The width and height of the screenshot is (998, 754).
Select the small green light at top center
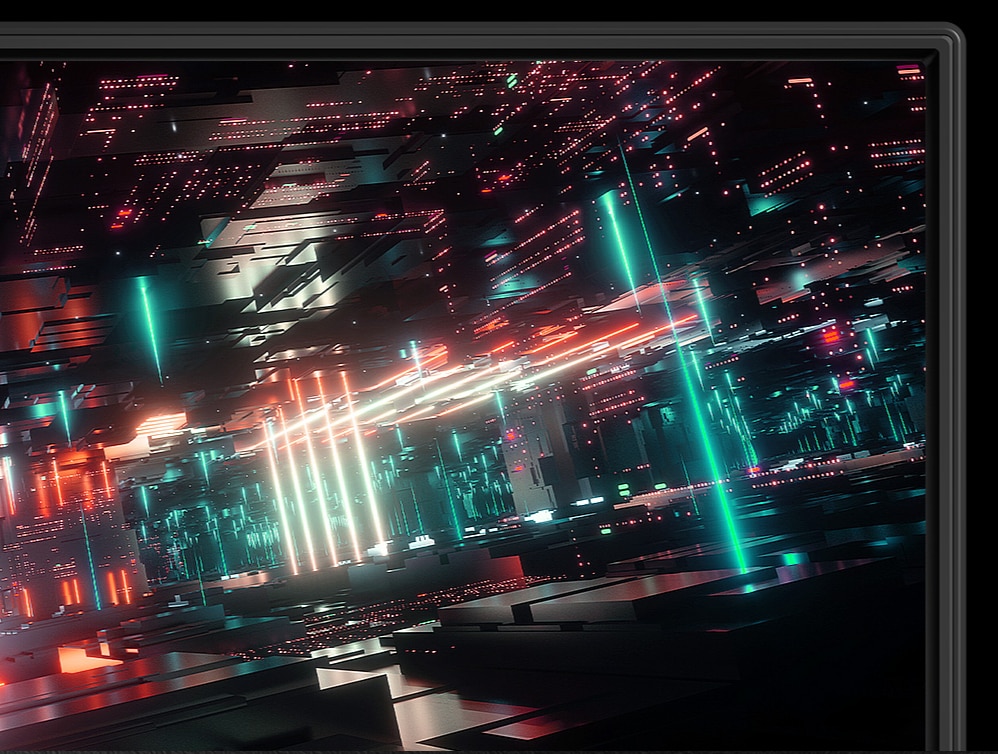[x=512, y=80]
